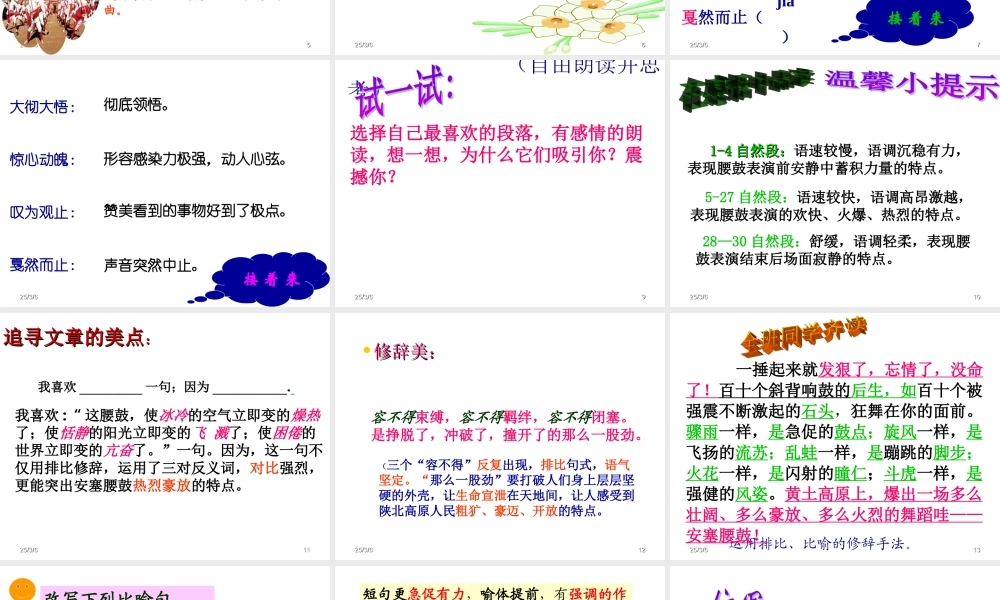This screenshot has height=600, width=1000.
Task: Click the green label 28—30 自然段:
Action: pos(751,241)
